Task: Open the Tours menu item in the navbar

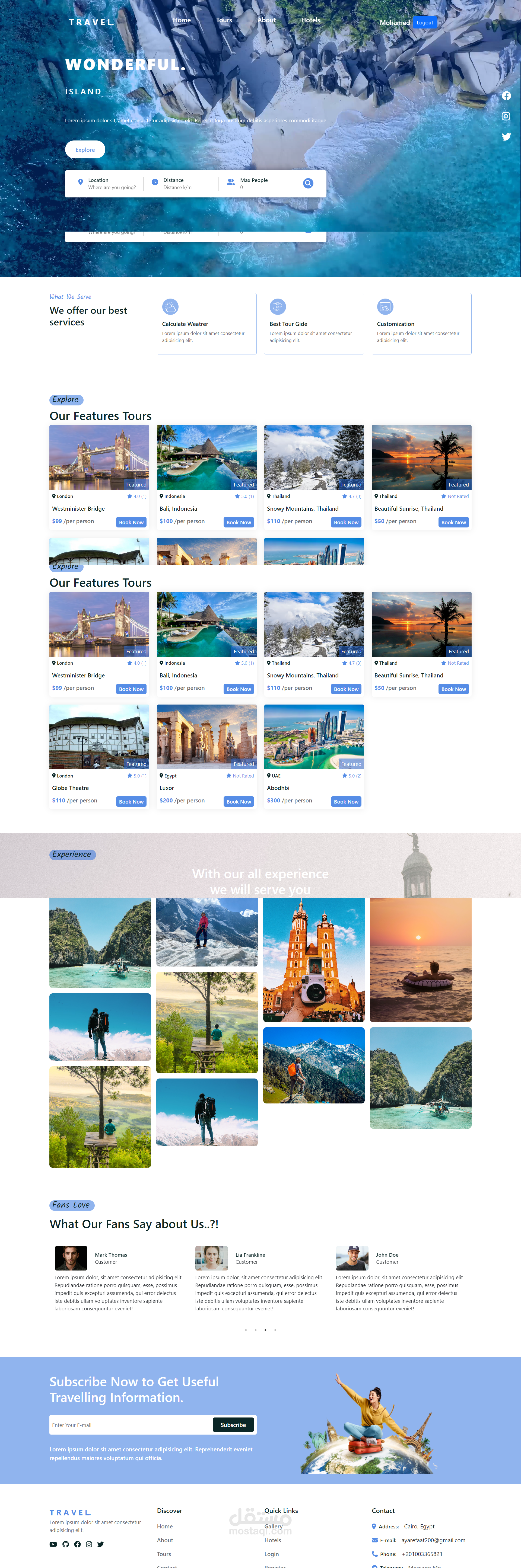Action: click(x=224, y=20)
